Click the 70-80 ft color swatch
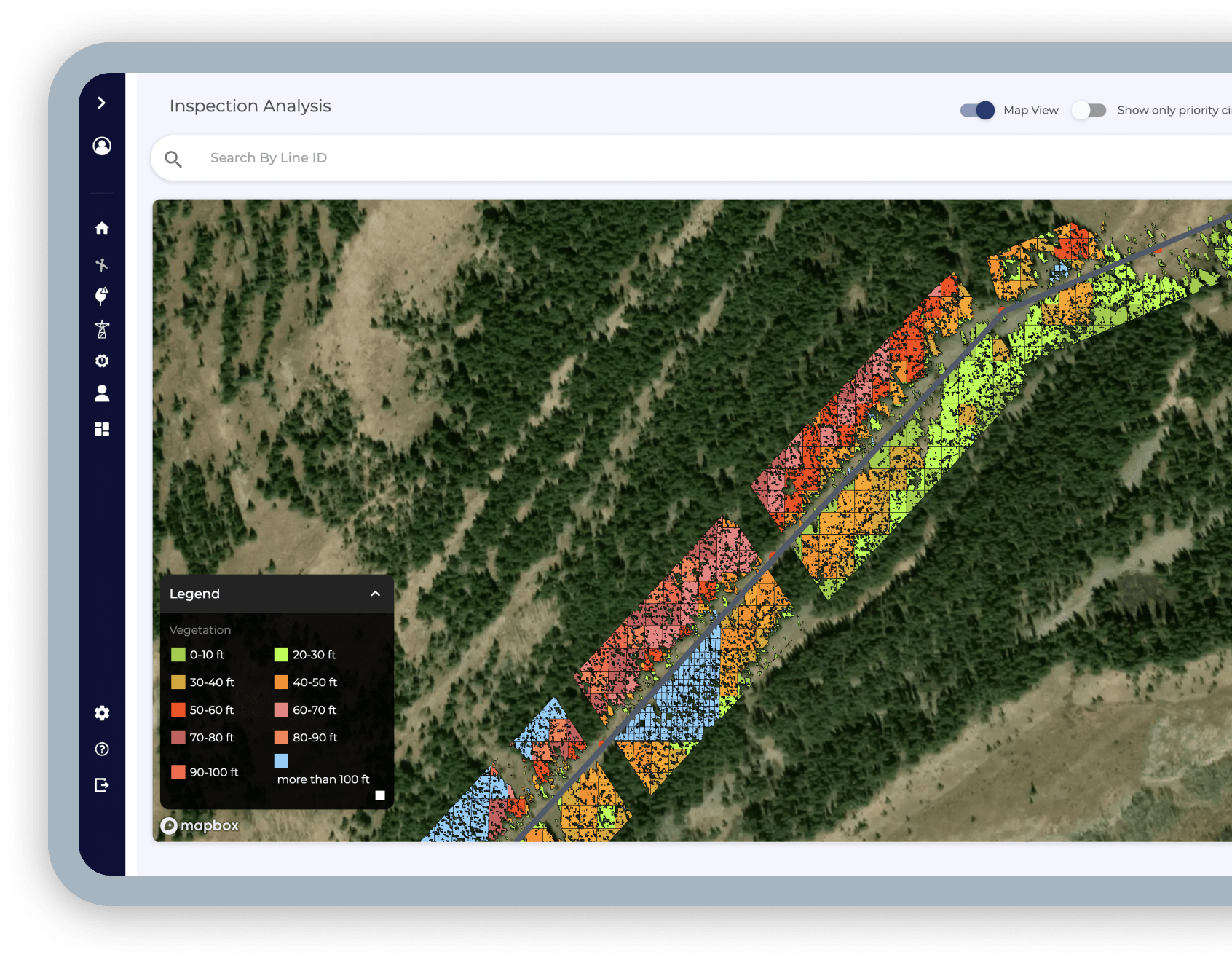 [x=178, y=737]
